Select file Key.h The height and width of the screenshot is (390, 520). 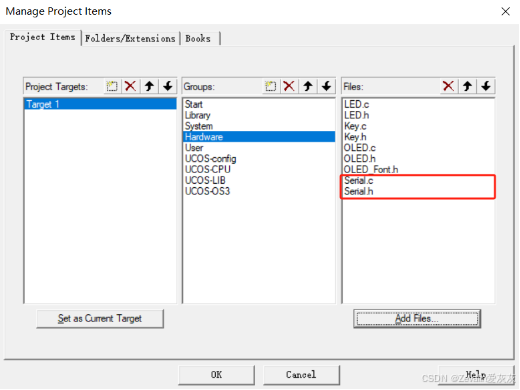coord(418,137)
